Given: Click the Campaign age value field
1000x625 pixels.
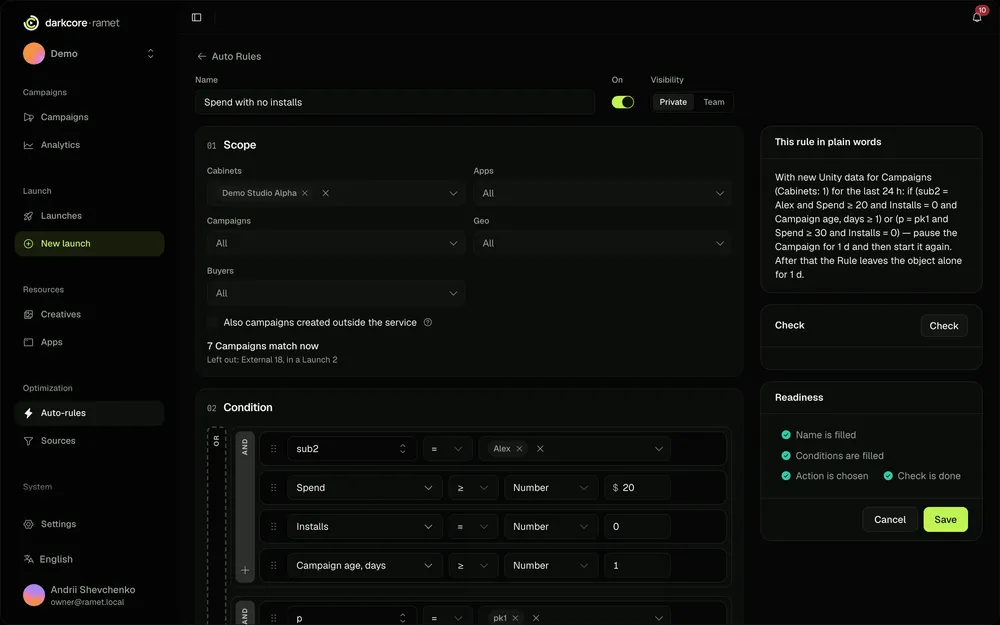Looking at the screenshot, I should (637, 566).
